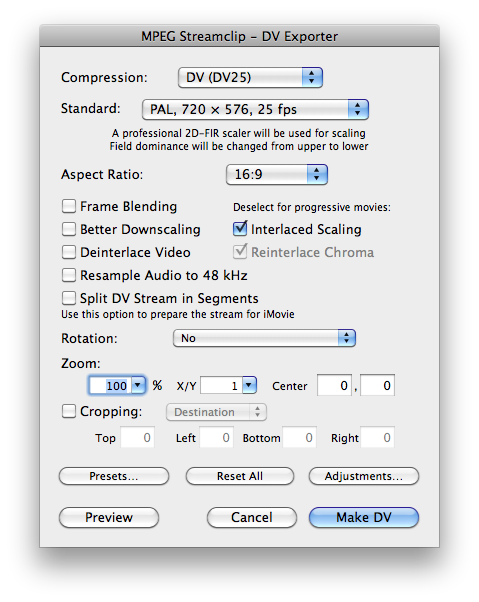Enable the Cropping checkbox
Viewport: 479px width, 602px height.
[x=69, y=411]
